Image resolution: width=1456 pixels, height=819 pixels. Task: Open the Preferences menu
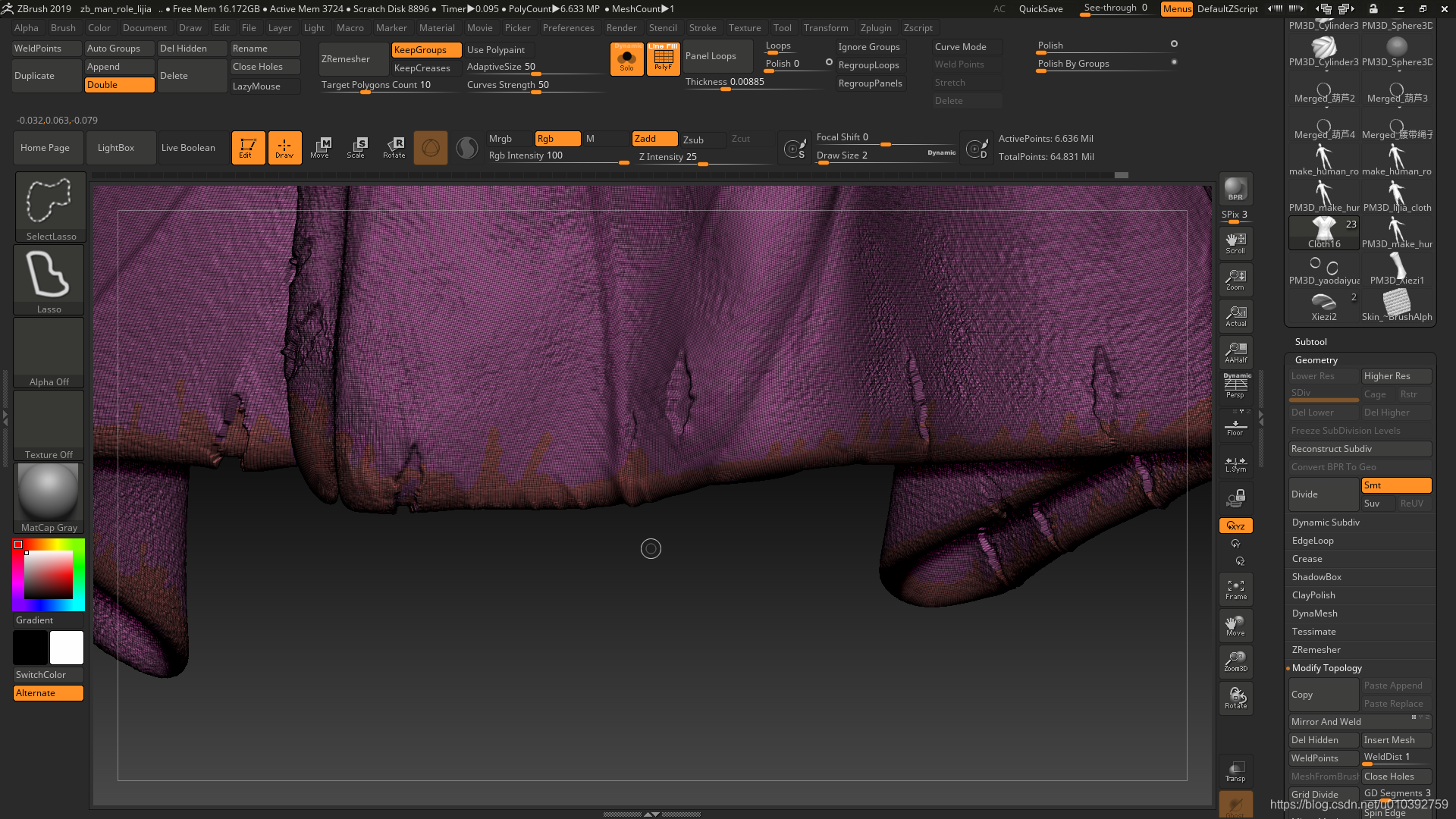click(x=568, y=28)
